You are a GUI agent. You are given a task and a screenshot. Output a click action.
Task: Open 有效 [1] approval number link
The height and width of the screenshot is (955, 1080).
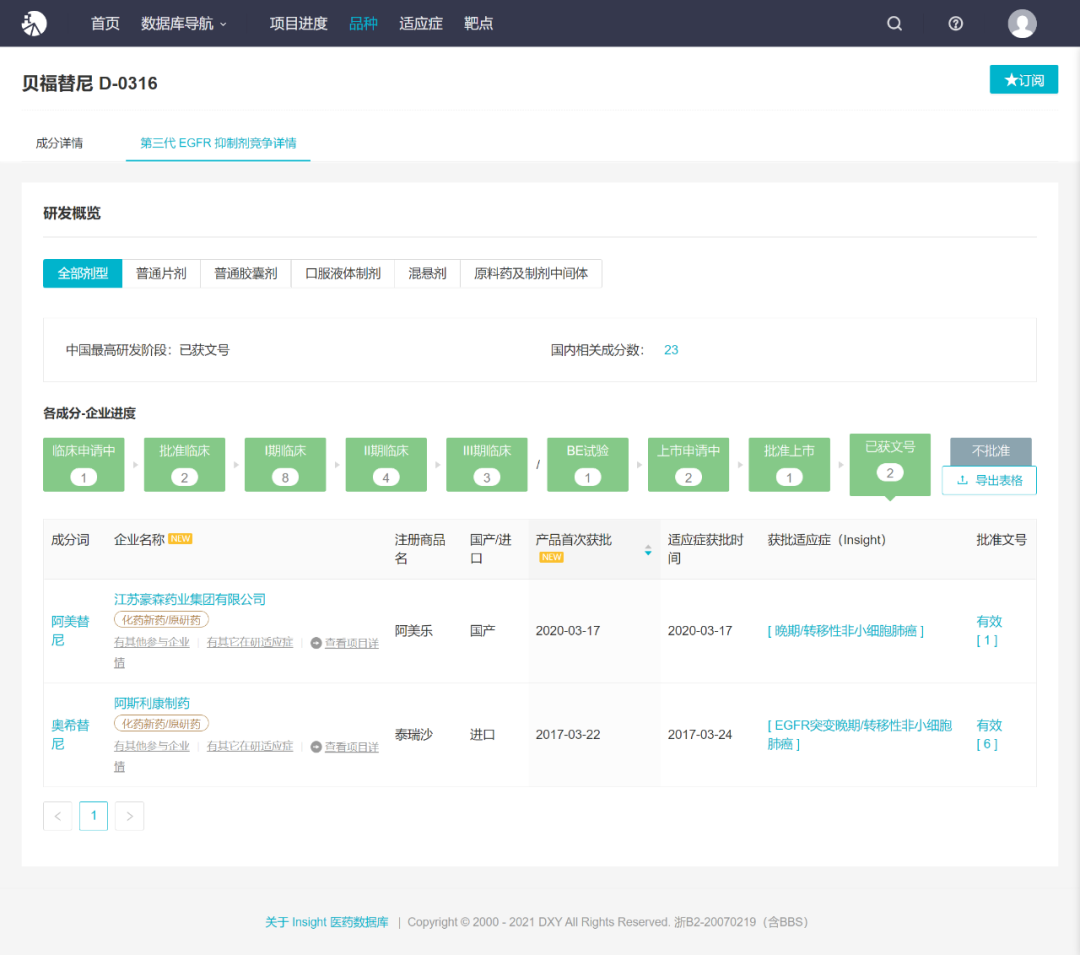pyautogui.click(x=989, y=631)
